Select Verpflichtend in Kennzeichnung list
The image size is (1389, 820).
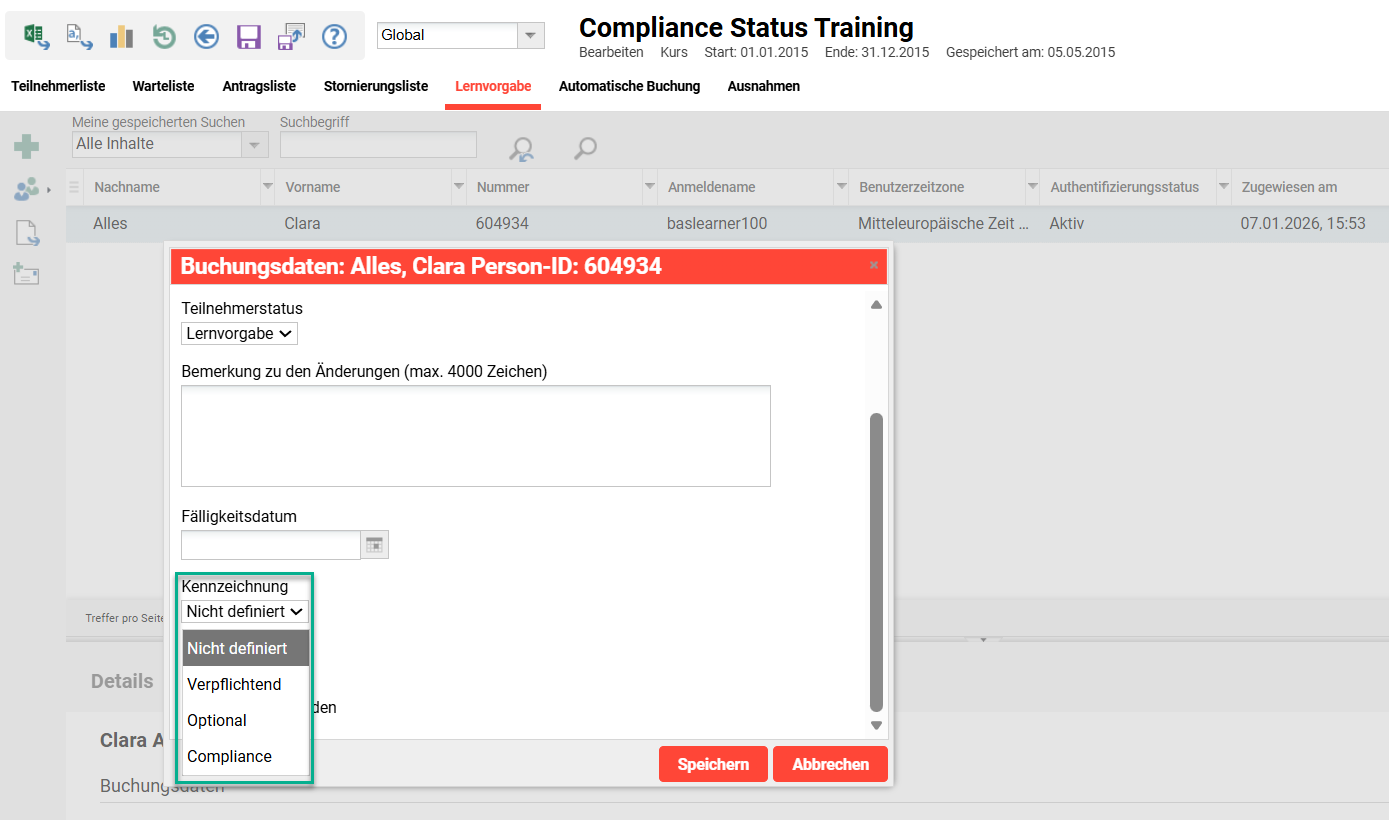pos(234,684)
